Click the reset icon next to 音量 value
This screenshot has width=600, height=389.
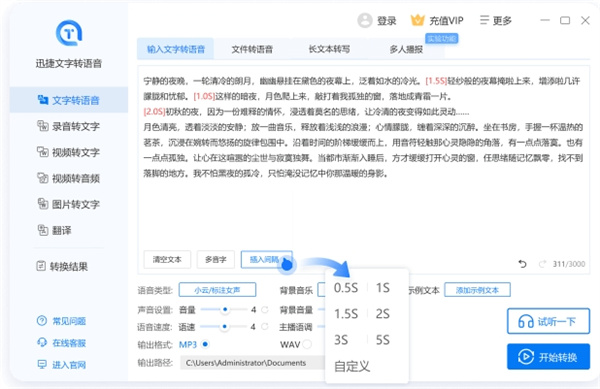(264, 309)
